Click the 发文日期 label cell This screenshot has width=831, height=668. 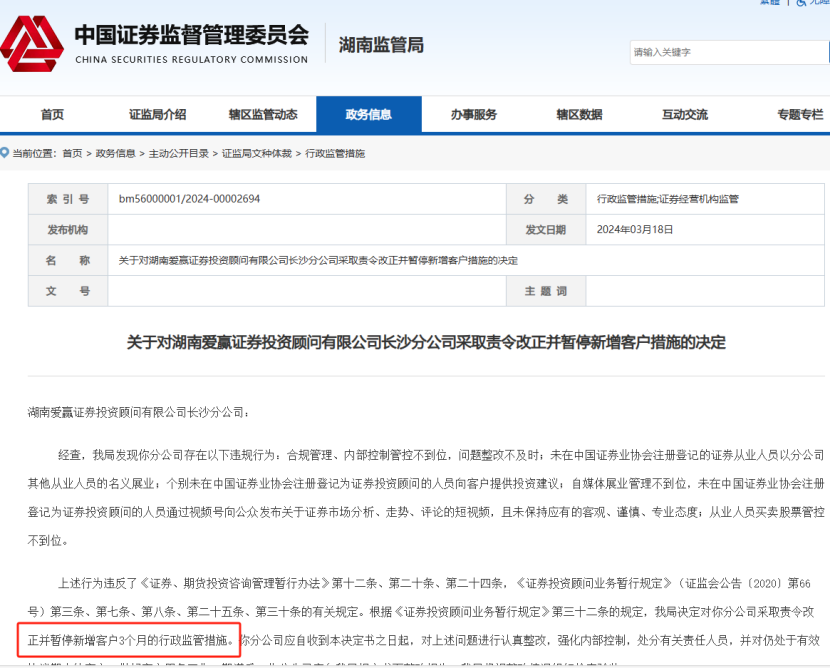click(546, 230)
